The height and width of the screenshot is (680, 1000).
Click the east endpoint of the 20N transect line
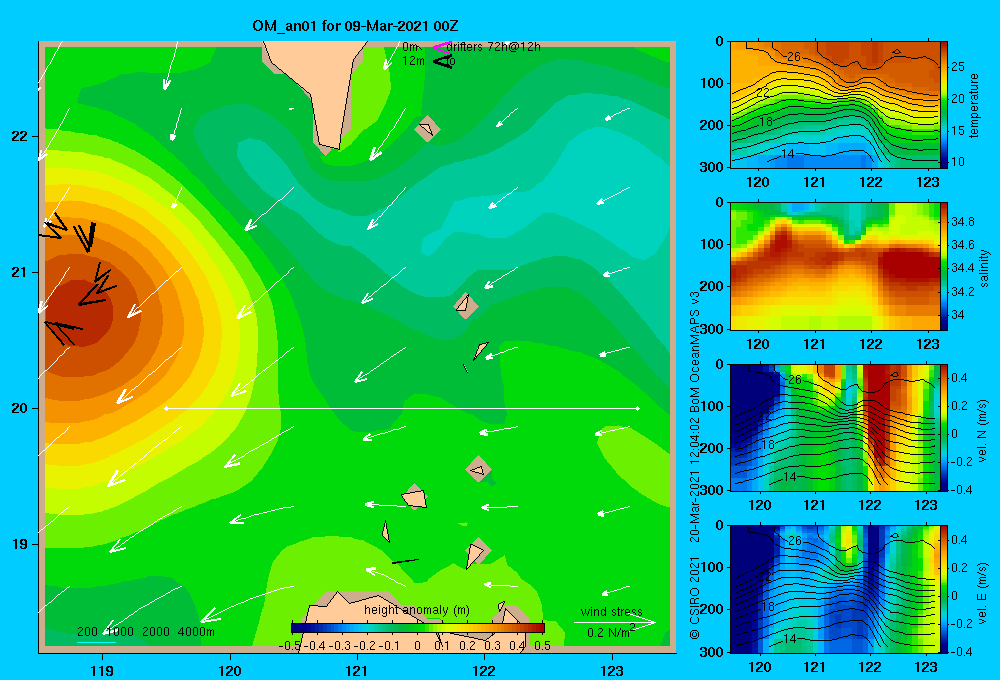coord(638,408)
